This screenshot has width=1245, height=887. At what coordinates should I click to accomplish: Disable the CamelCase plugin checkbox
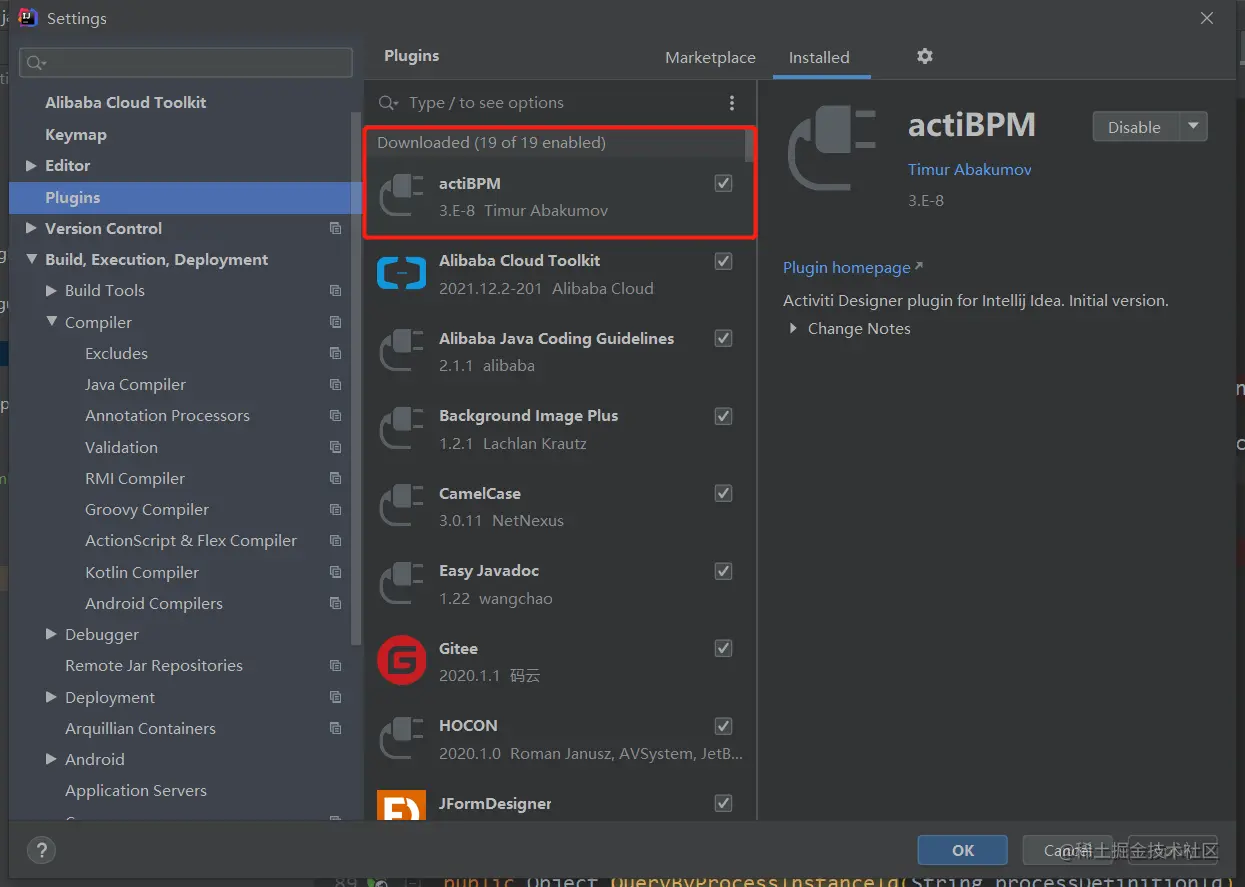pos(724,493)
